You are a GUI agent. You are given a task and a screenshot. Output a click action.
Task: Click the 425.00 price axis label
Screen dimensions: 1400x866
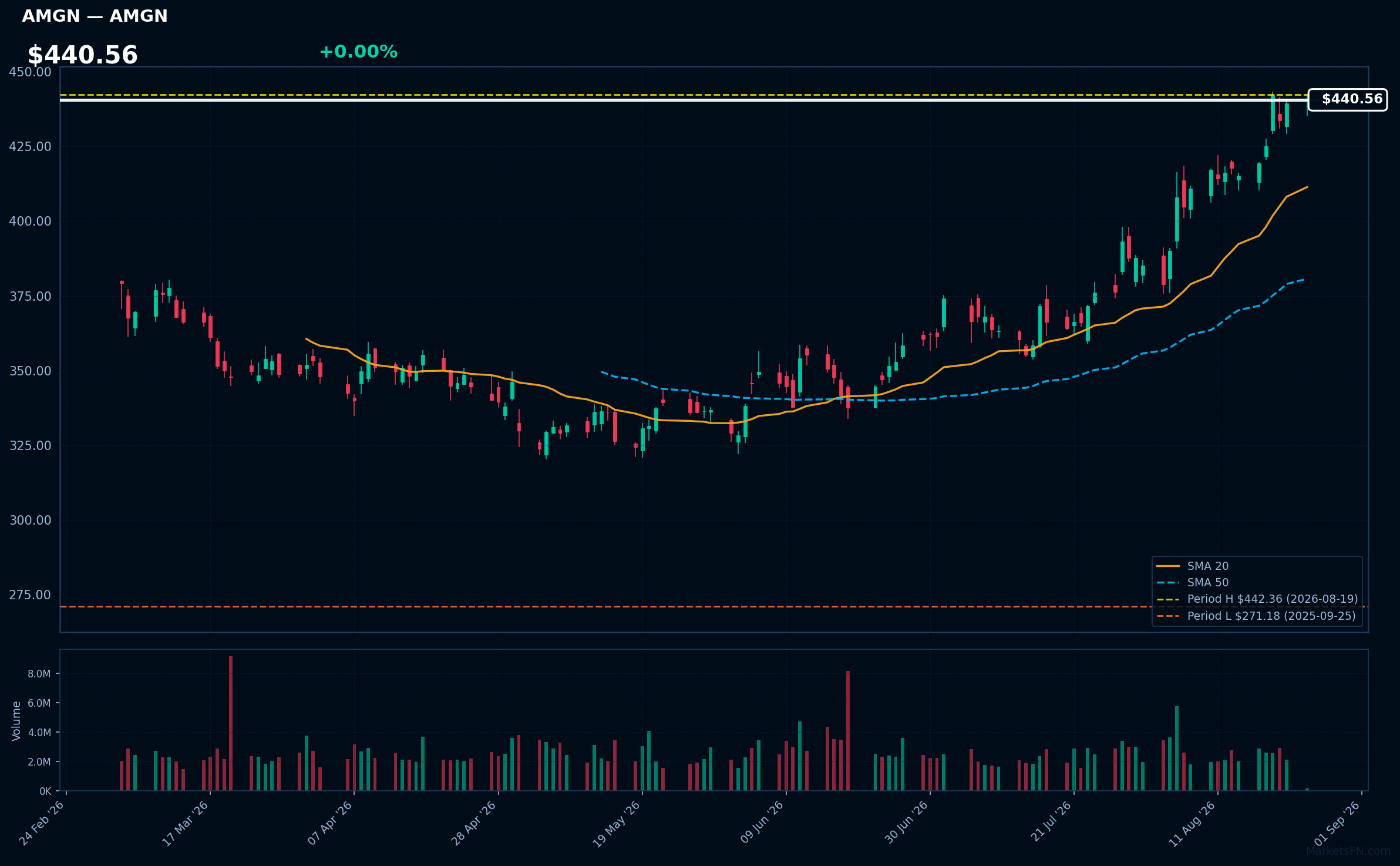(30, 147)
